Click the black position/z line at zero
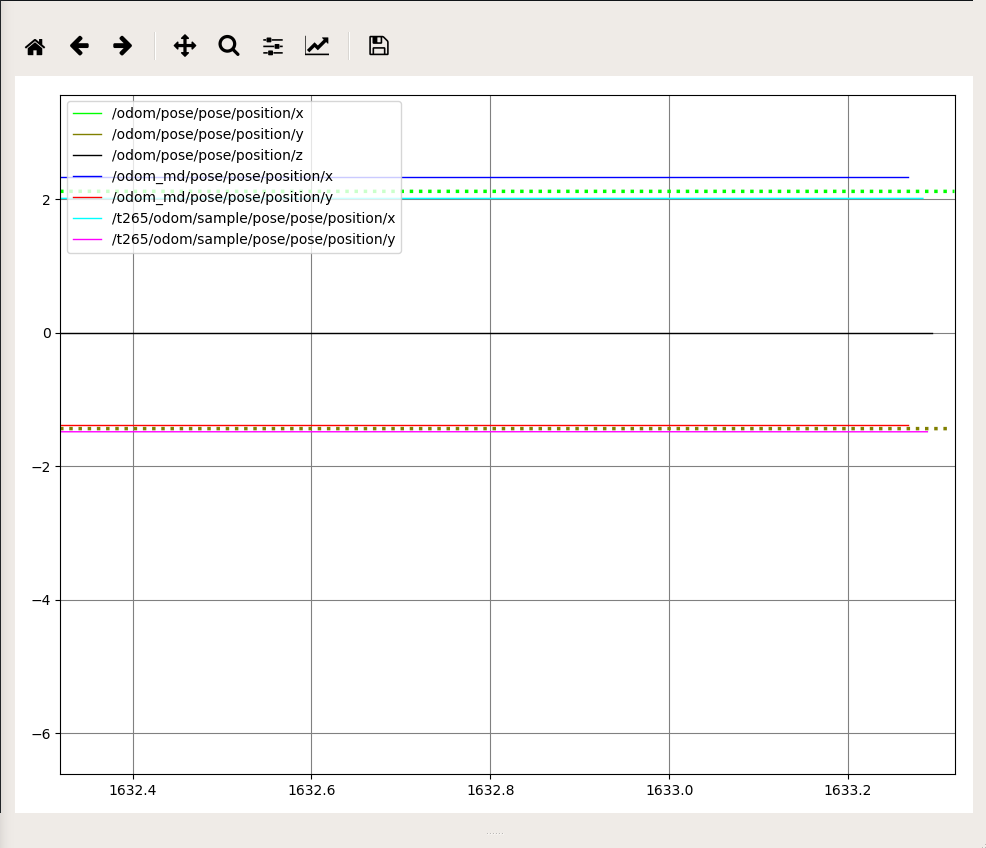Viewport: 986px width, 848px height. coord(497,333)
